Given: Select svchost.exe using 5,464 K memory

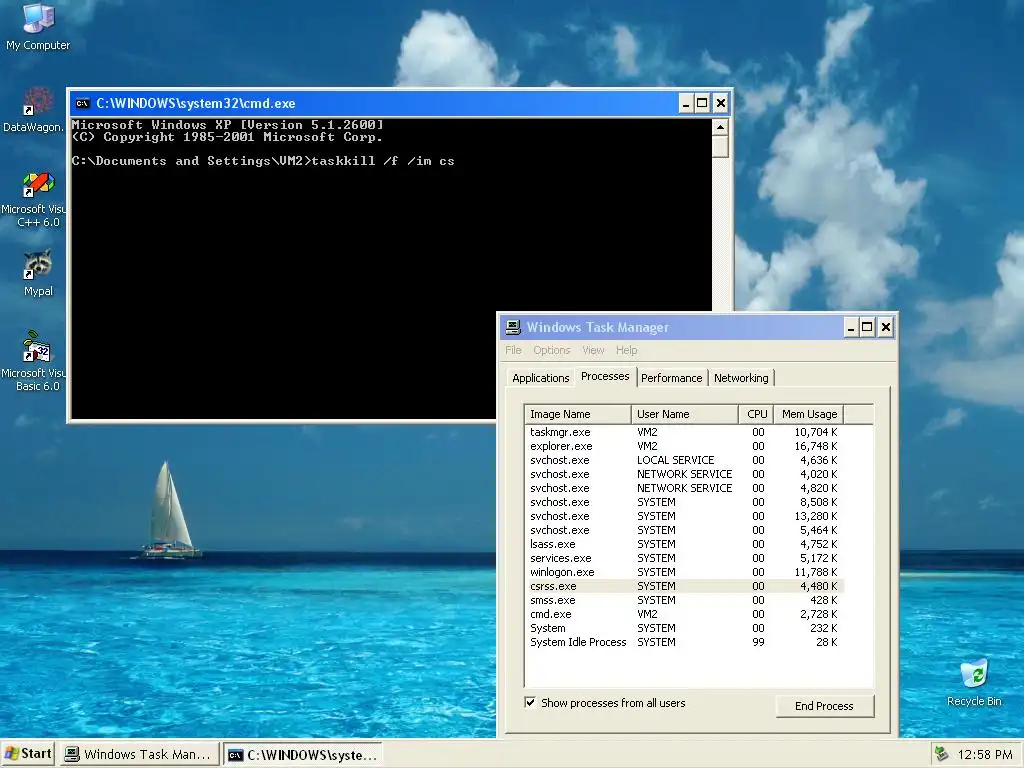Looking at the screenshot, I should pos(684,530).
